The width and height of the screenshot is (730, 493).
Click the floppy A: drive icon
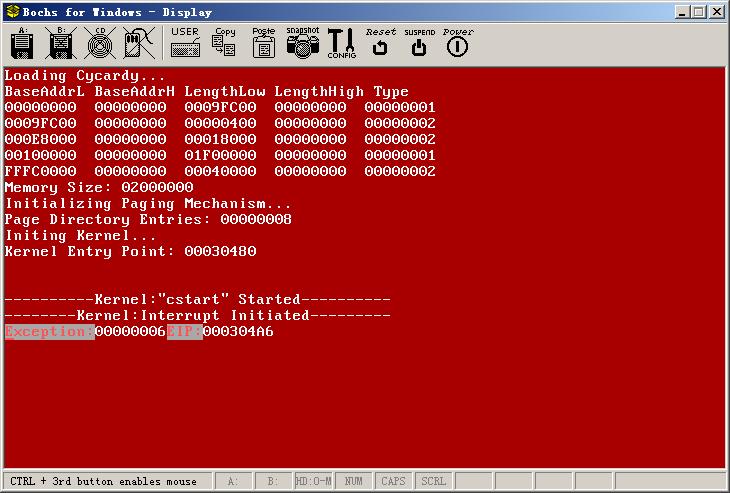point(22,44)
